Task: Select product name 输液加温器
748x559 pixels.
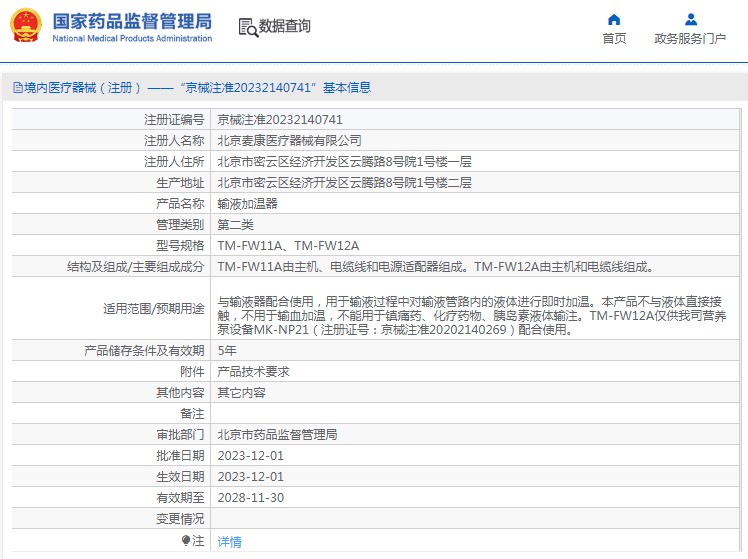Action: 248,204
